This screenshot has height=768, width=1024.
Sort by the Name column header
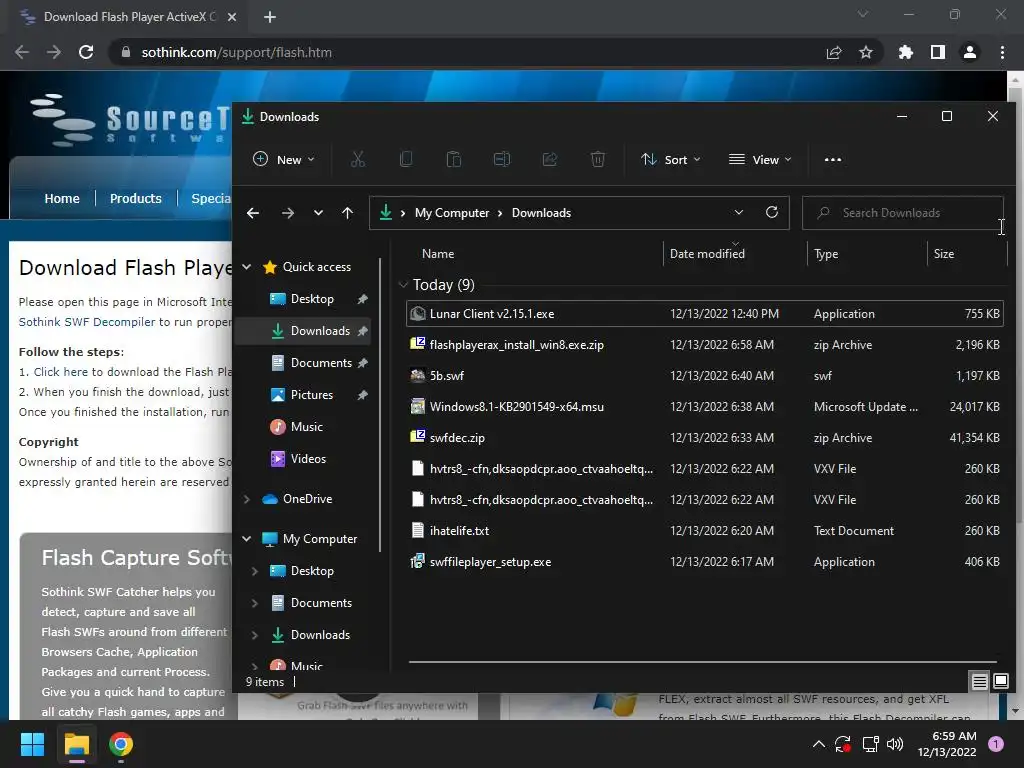(438, 254)
